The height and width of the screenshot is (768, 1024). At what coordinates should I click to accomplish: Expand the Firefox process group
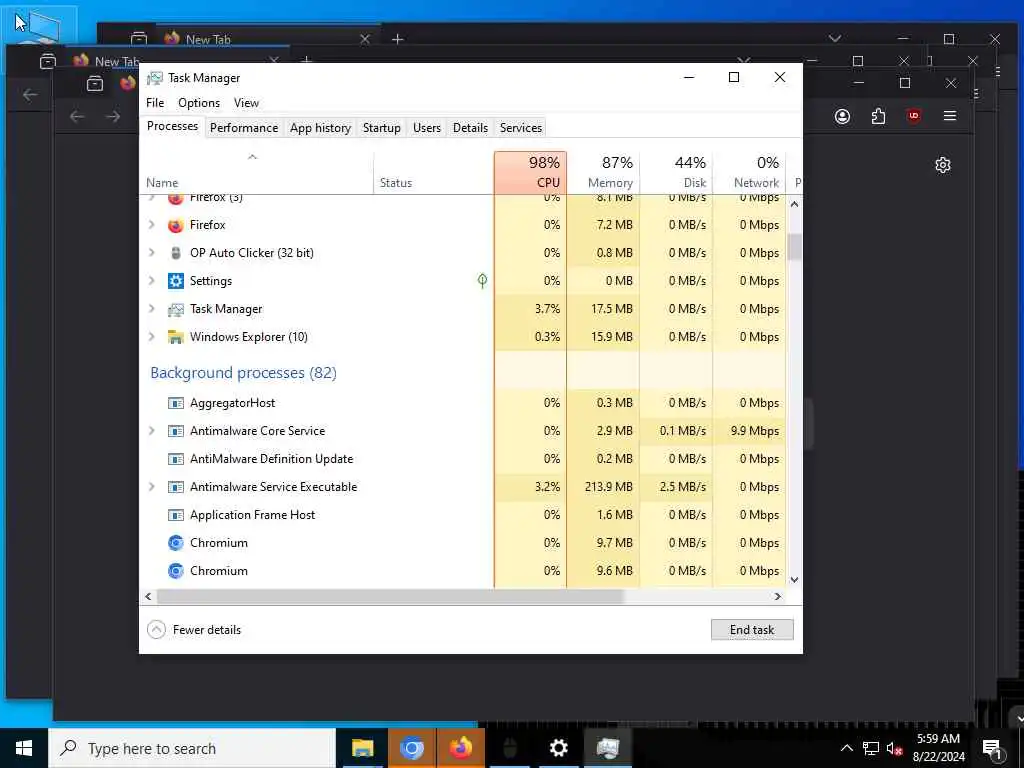click(x=152, y=225)
